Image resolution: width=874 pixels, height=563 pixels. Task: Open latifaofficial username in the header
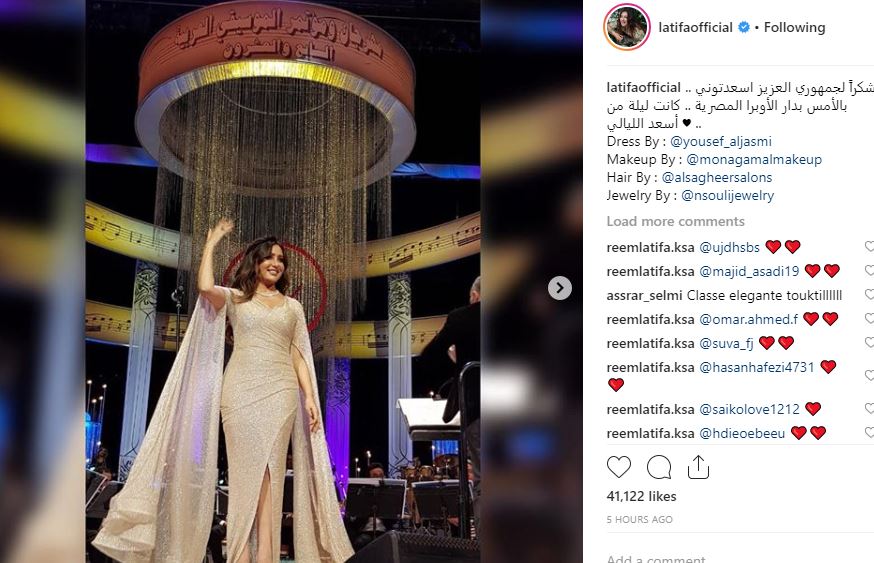(695, 27)
